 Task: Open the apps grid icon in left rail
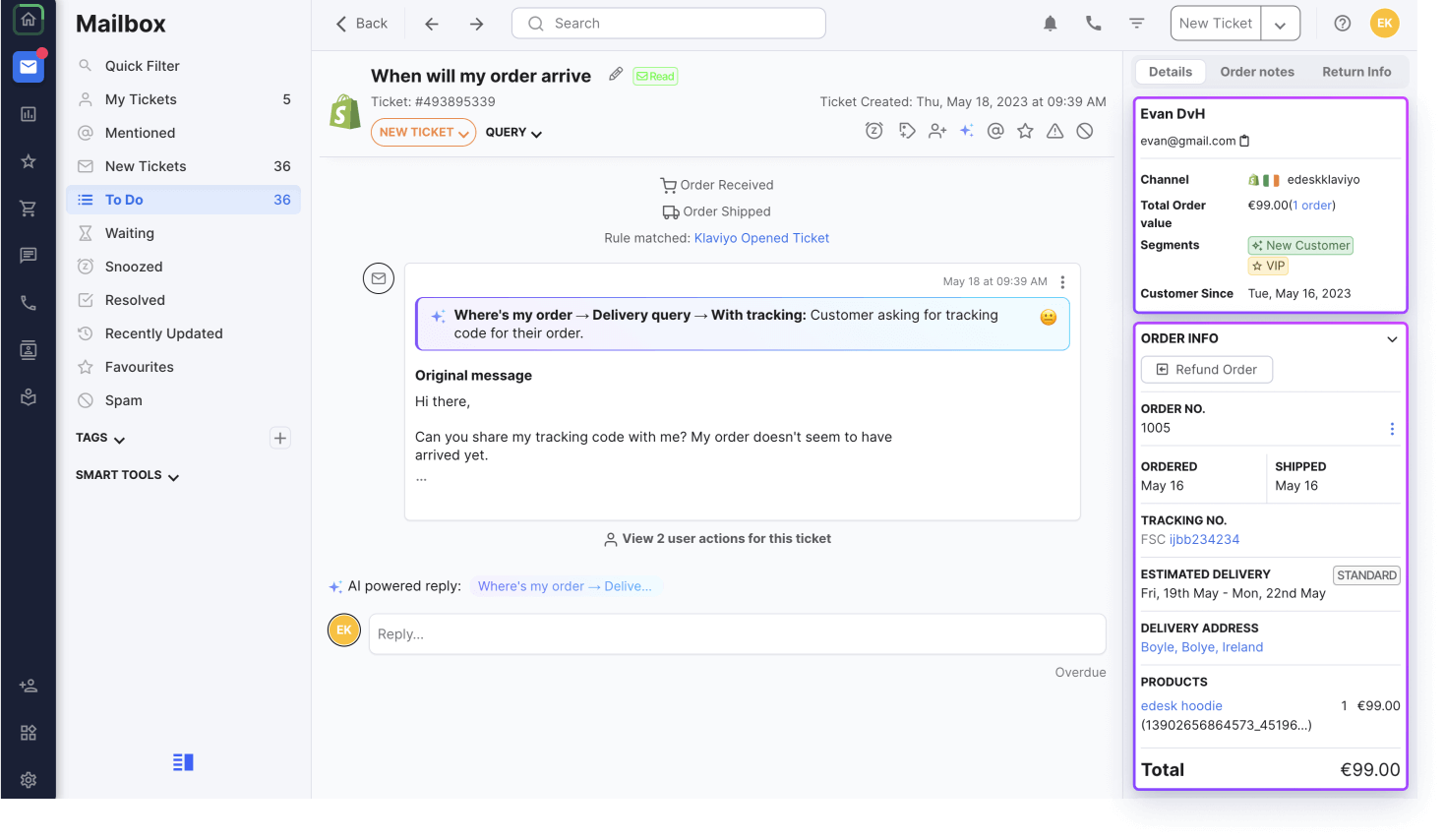(x=28, y=733)
